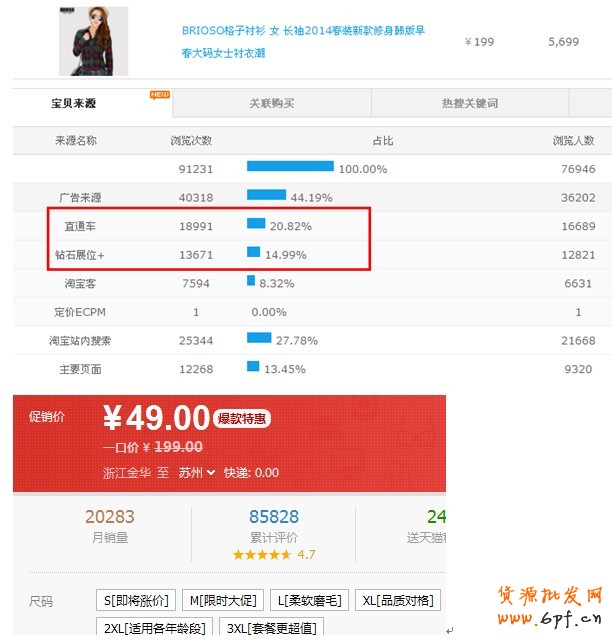This screenshot has width=612, height=640.
Task: Click the 爆款特惠 promotion badge
Action: click(244, 419)
